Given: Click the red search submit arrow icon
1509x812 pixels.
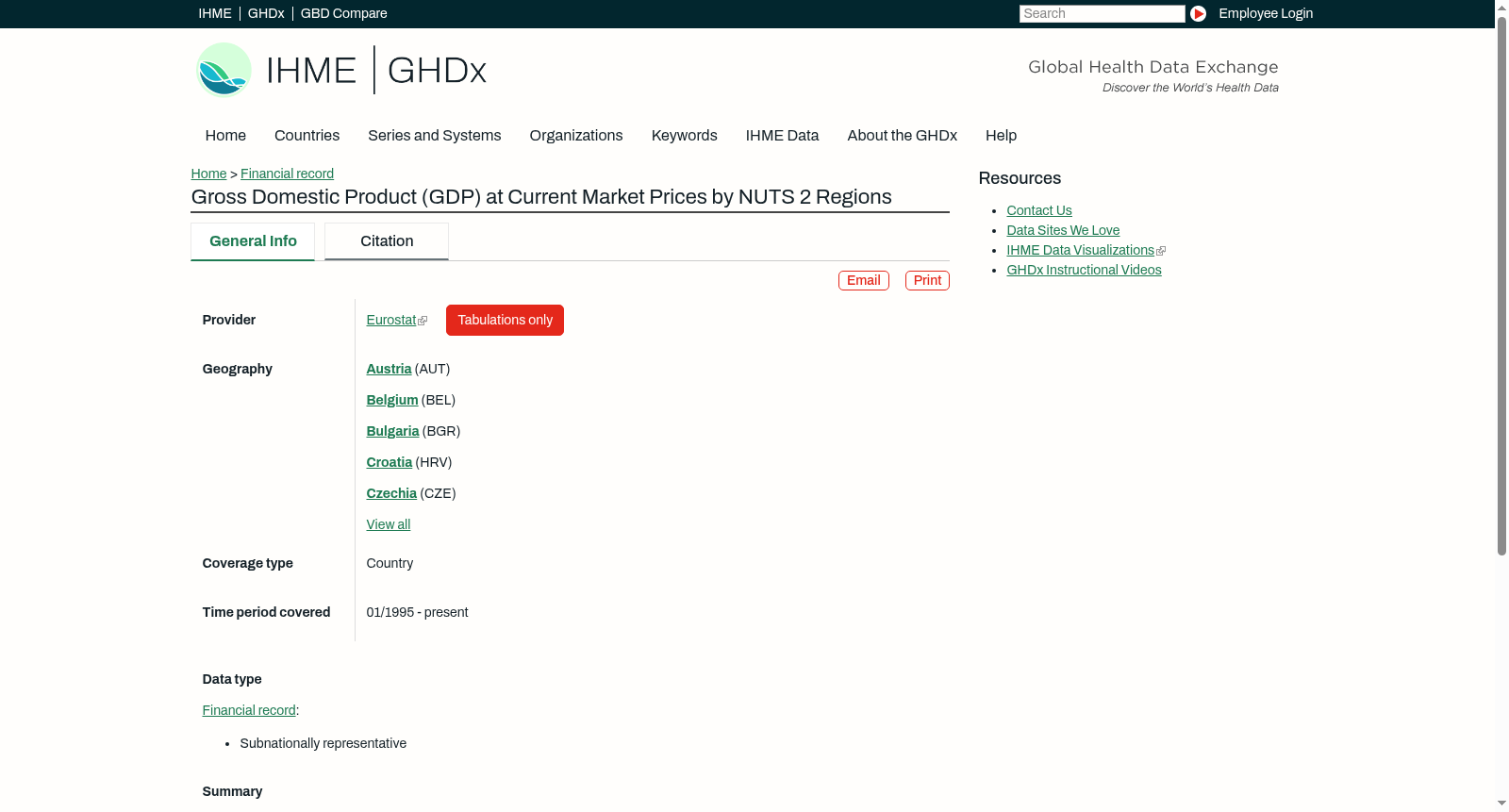Looking at the screenshot, I should coord(1198,13).
